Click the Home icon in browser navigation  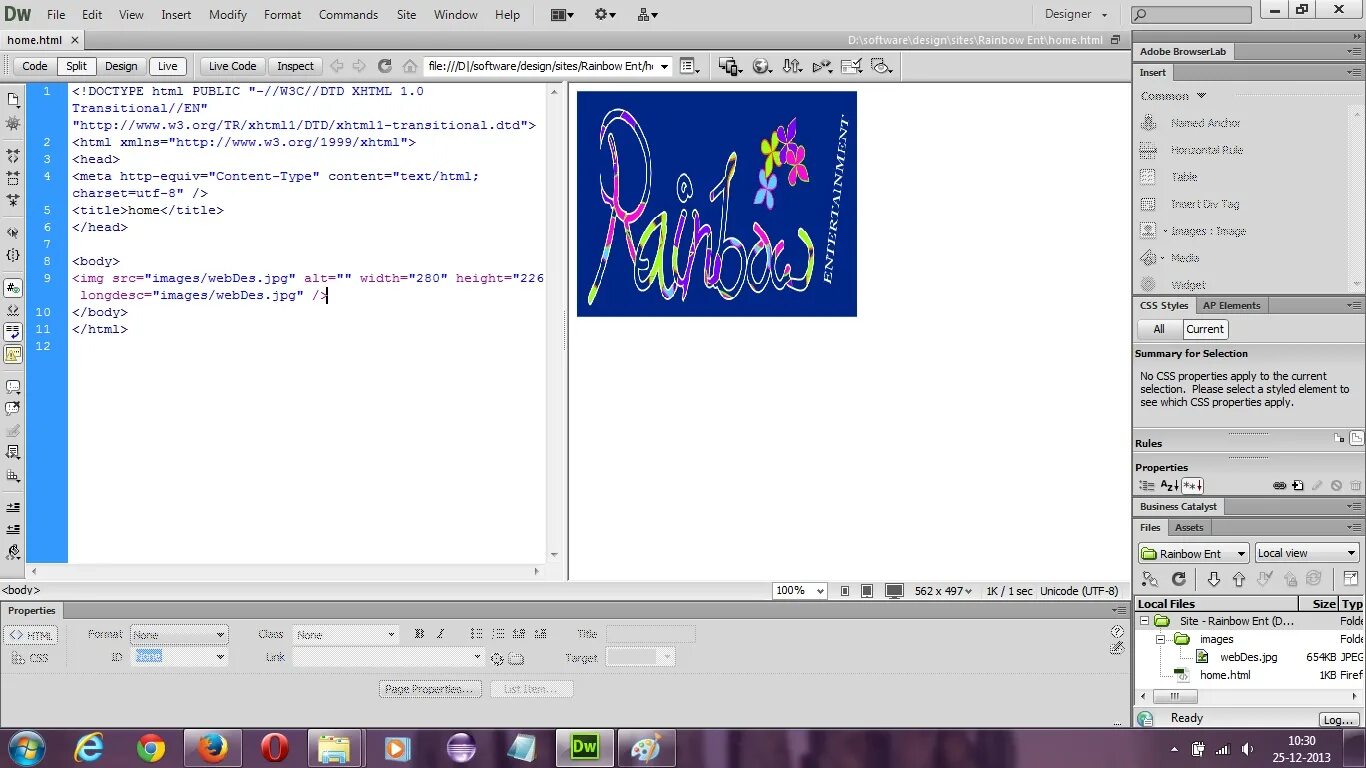point(410,66)
